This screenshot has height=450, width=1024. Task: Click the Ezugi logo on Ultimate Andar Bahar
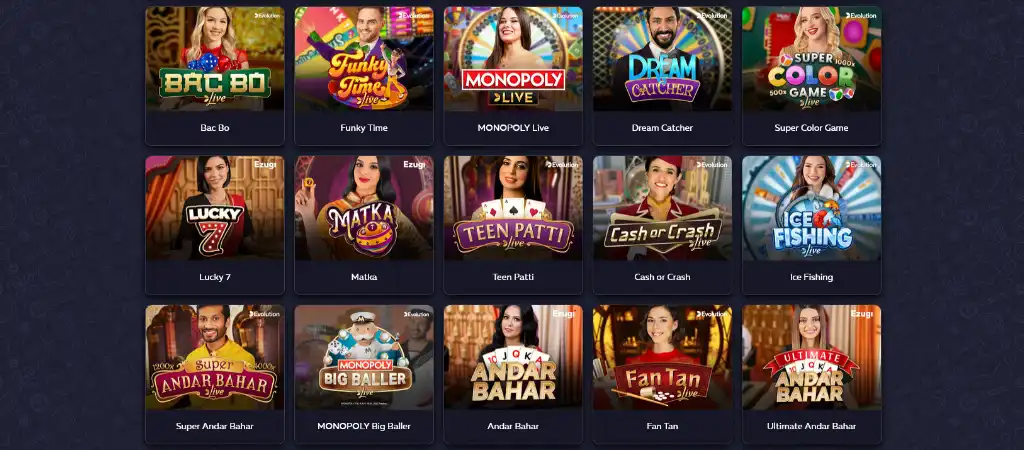pyautogui.click(x=864, y=313)
